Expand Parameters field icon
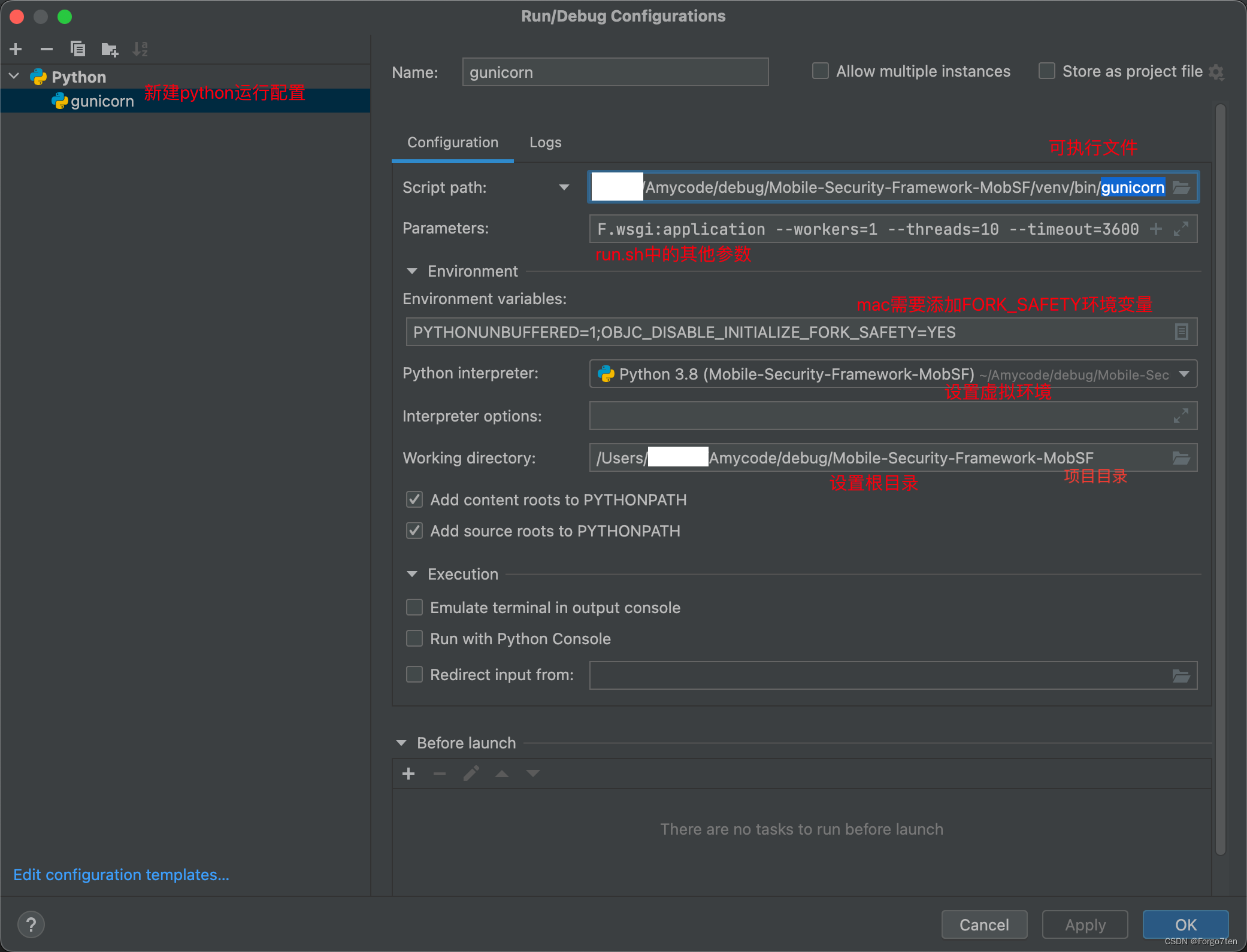The width and height of the screenshot is (1247, 952). pyautogui.click(x=1181, y=229)
